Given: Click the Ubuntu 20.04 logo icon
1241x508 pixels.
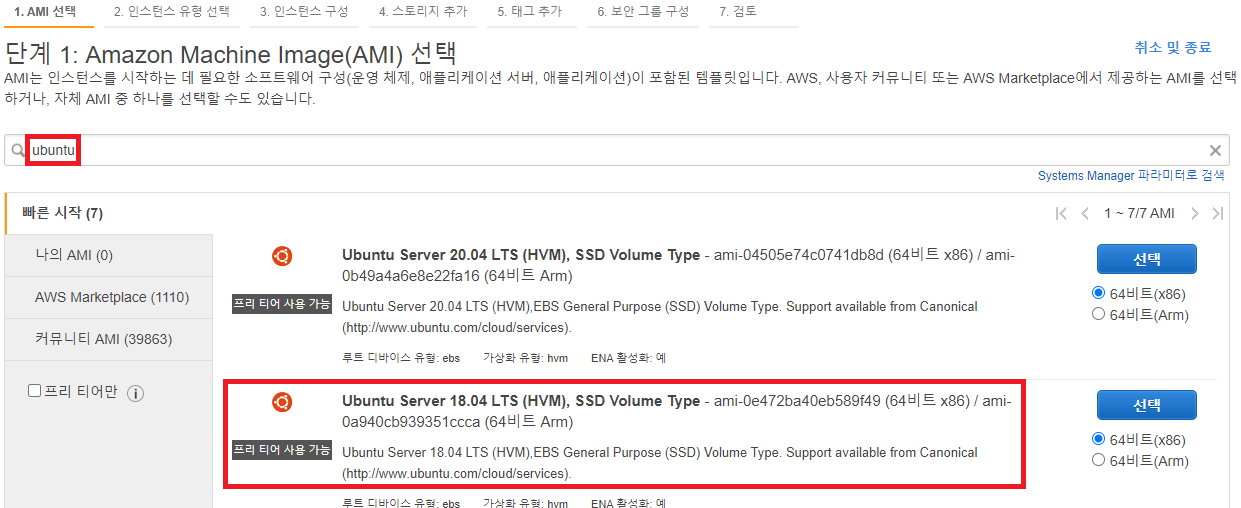Looking at the screenshot, I should 282,256.
